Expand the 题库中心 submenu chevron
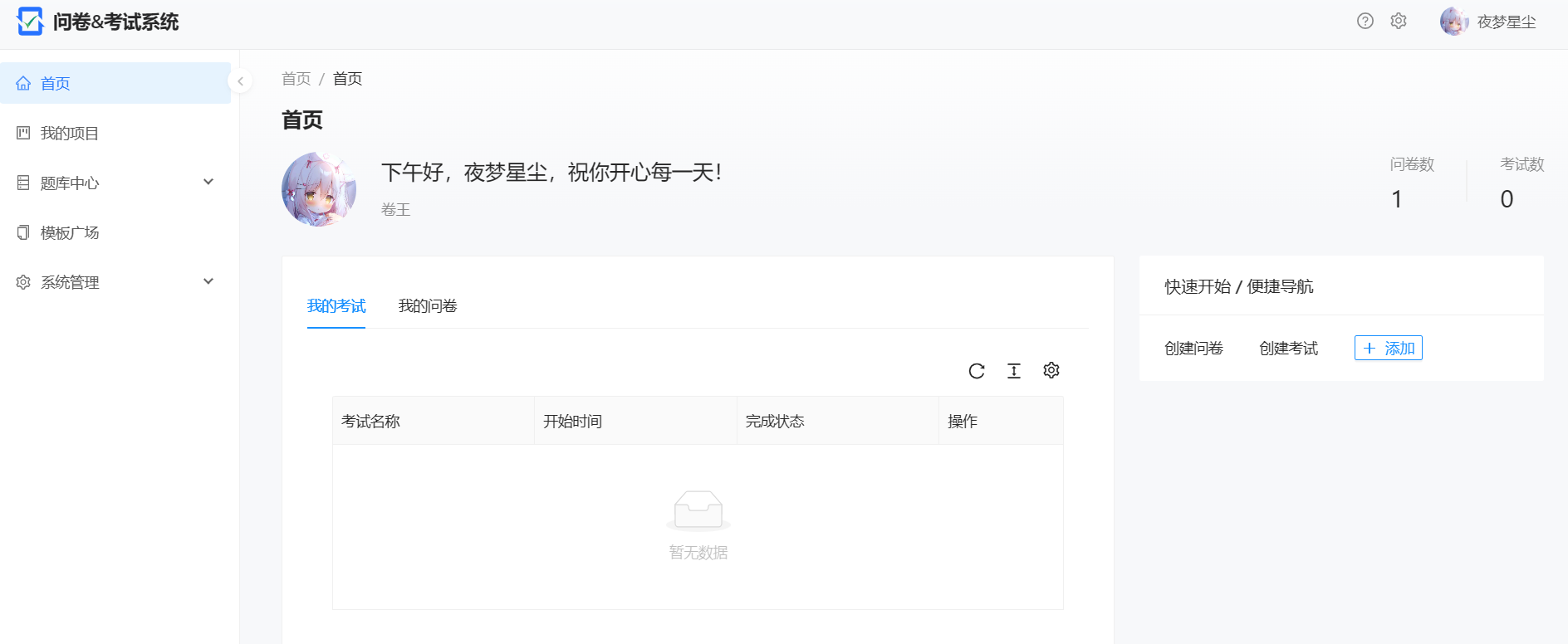1568x644 pixels. tap(208, 183)
